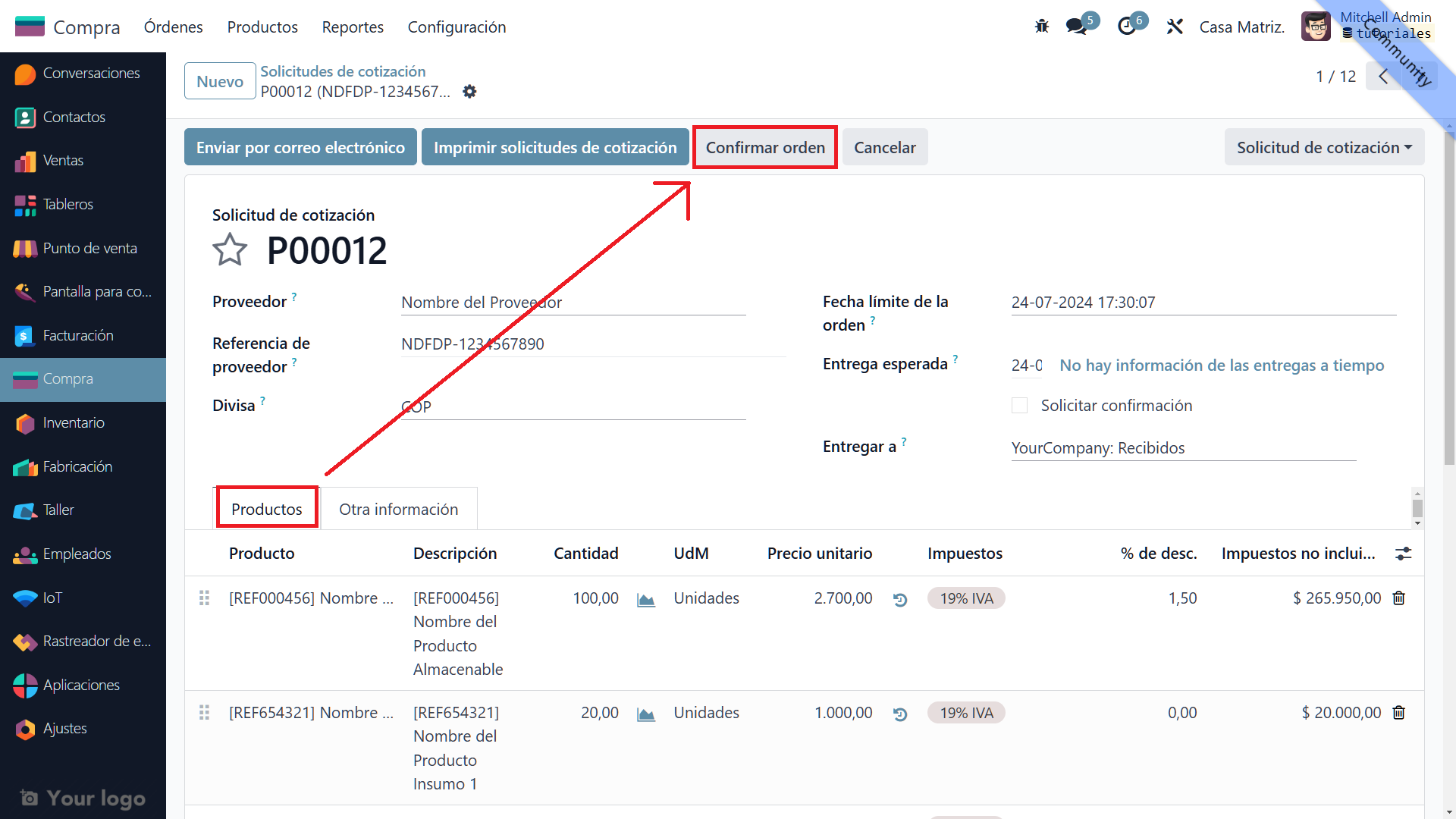
Task: Open the Configuración menu
Action: click(457, 27)
